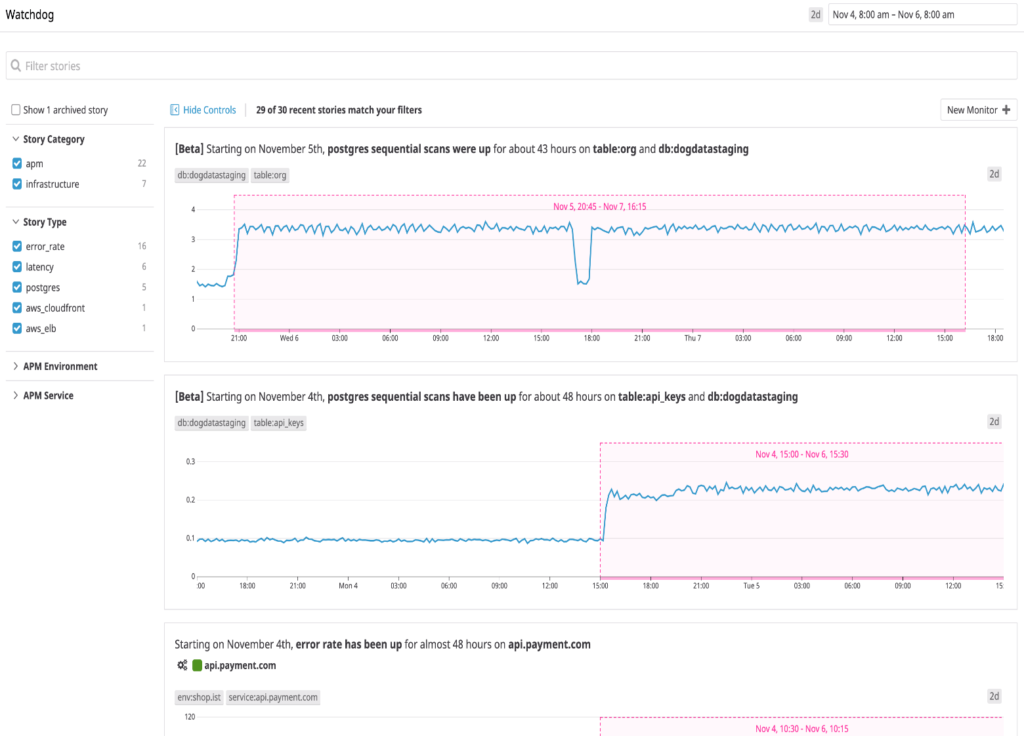
Task: Click the db:dogdatastaging tag in the first story
Action: [211, 174]
